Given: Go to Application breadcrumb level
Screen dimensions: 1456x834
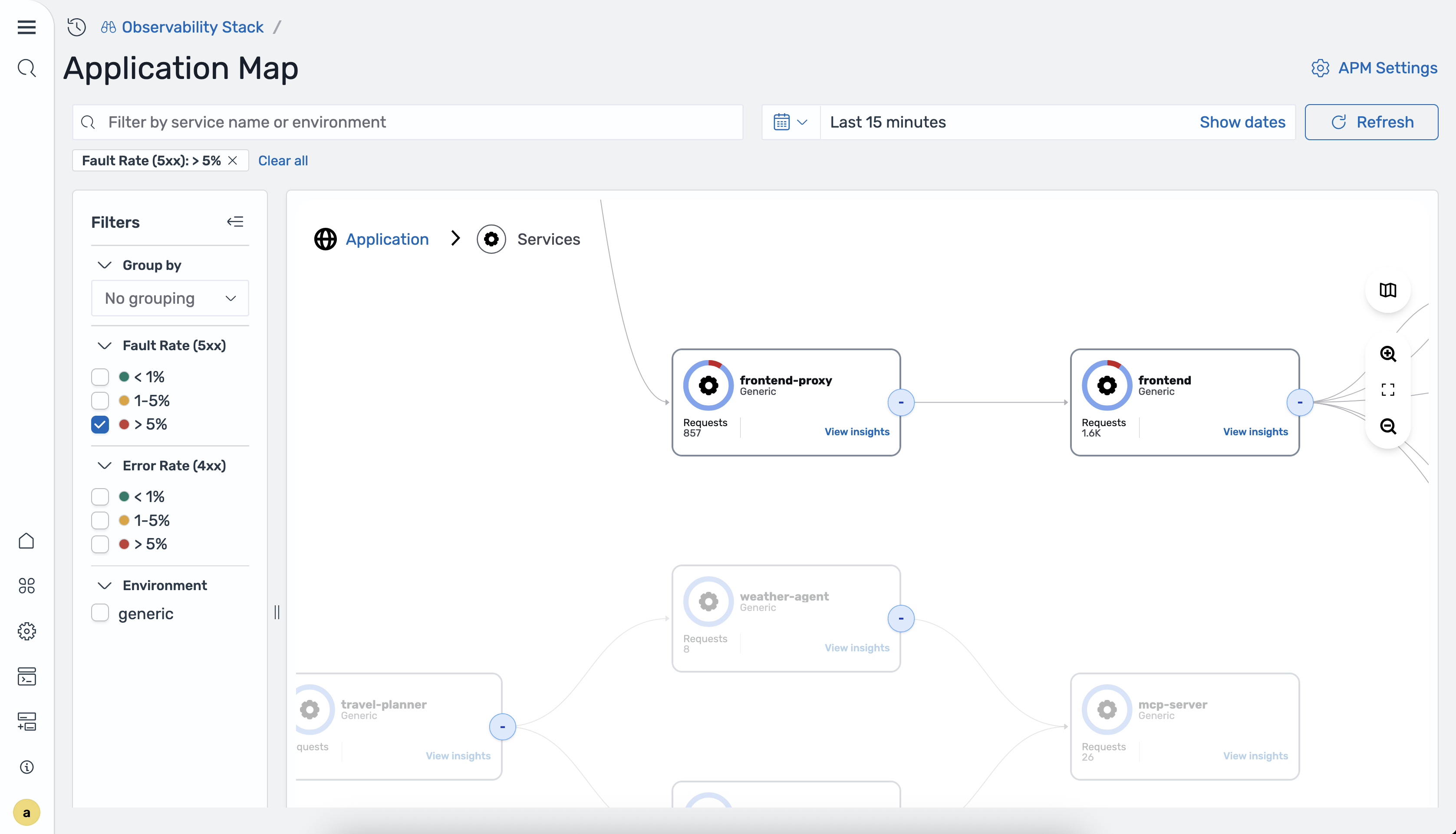Looking at the screenshot, I should pos(387,239).
